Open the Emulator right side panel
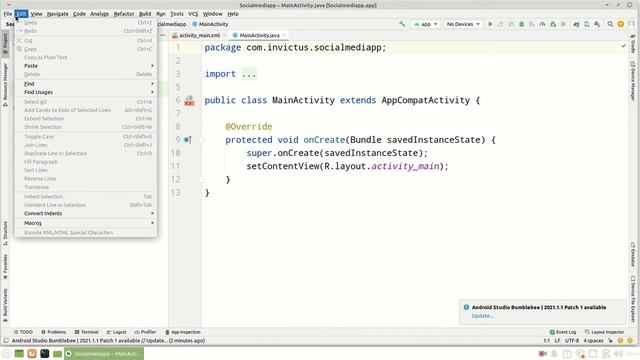This screenshot has height=360, width=640. [x=633, y=254]
